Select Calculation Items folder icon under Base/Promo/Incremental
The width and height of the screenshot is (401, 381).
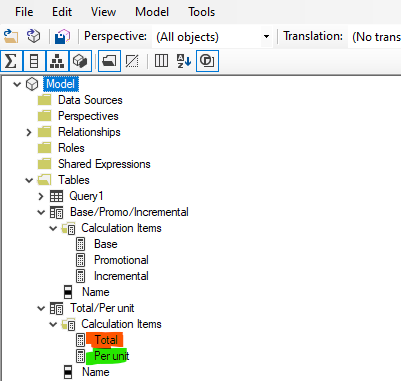point(68,229)
